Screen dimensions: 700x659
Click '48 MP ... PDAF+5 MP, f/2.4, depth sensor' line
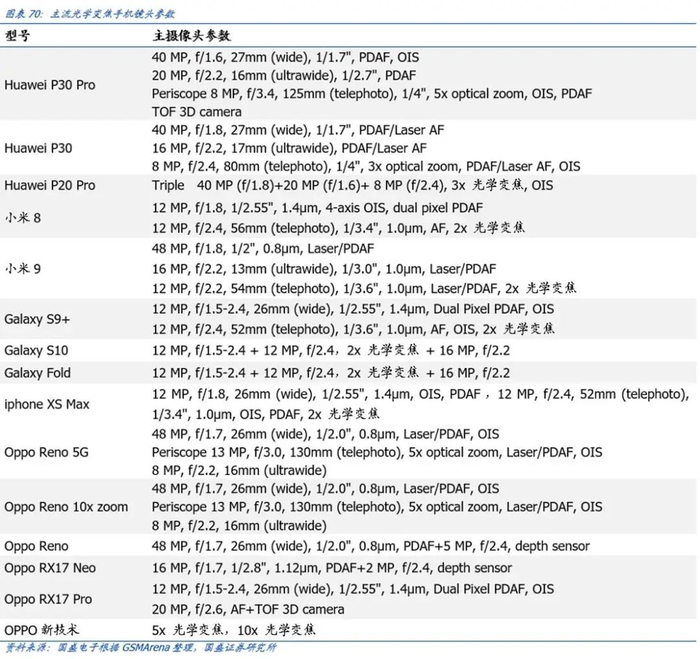point(371,546)
